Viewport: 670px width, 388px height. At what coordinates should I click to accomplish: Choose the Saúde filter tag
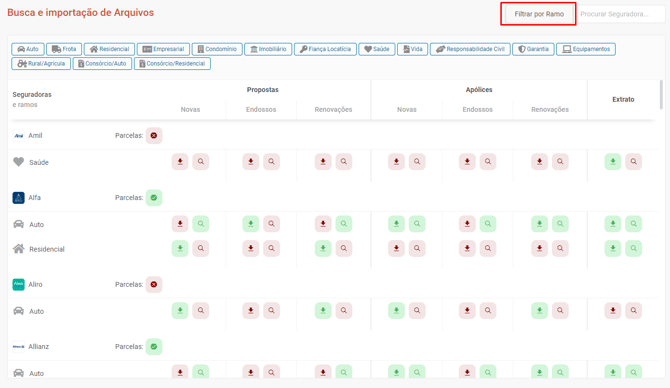coord(377,49)
